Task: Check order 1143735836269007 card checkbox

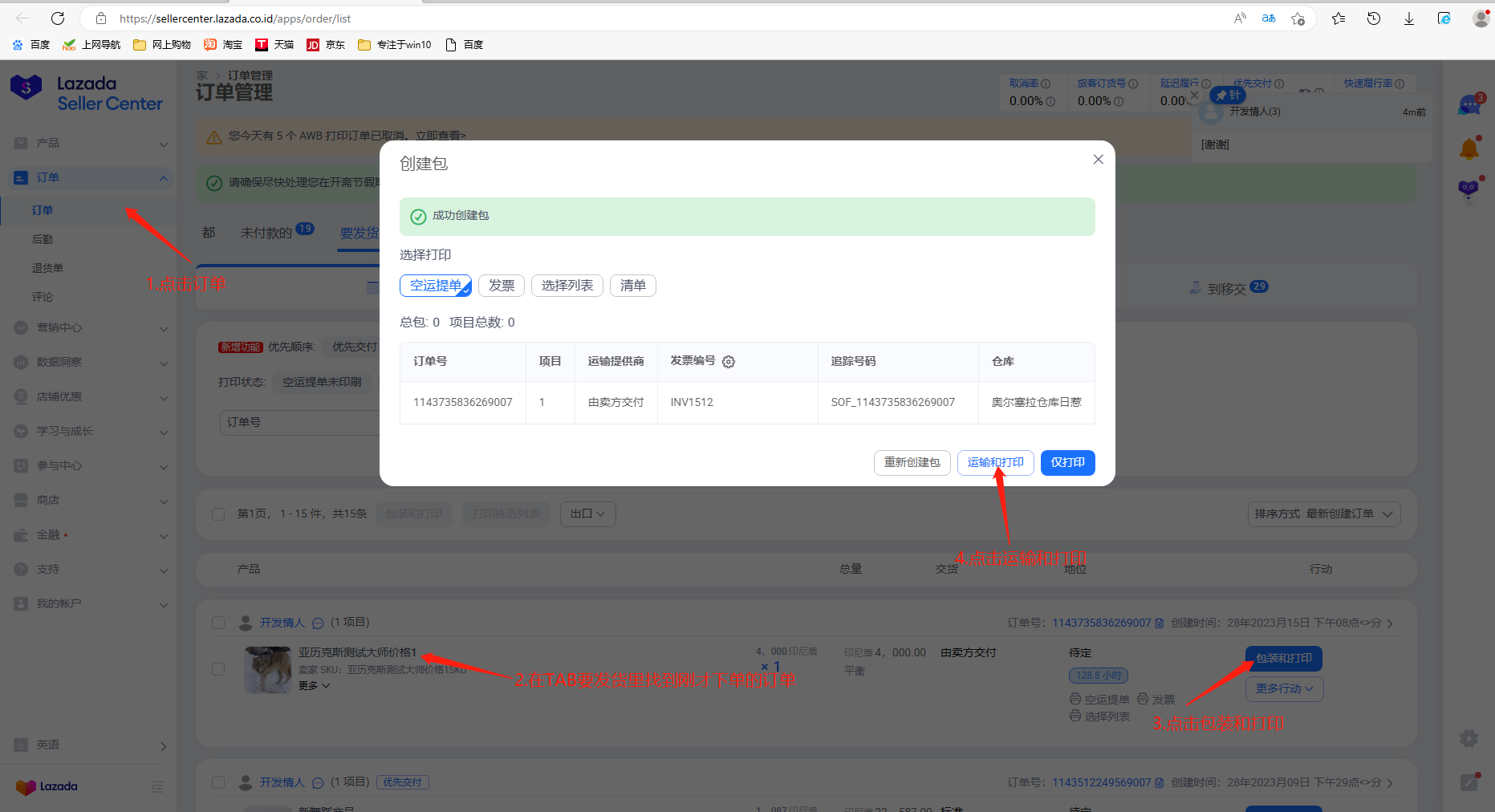Action: click(x=218, y=623)
